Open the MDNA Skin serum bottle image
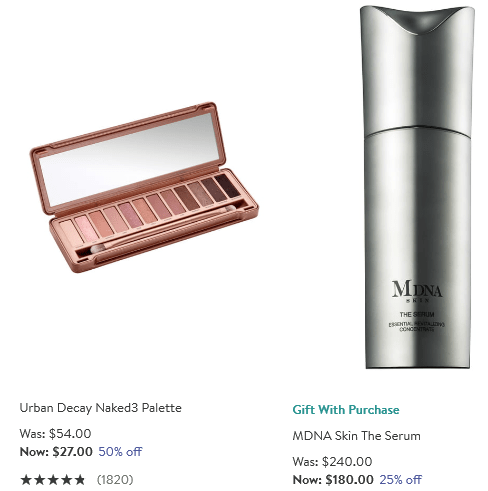The image size is (488, 491). [x=417, y=187]
